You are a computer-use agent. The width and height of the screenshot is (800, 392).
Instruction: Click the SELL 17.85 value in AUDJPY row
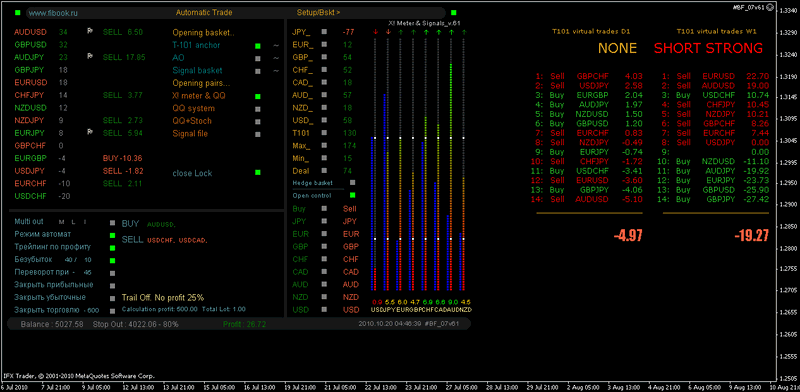[x=124, y=57]
